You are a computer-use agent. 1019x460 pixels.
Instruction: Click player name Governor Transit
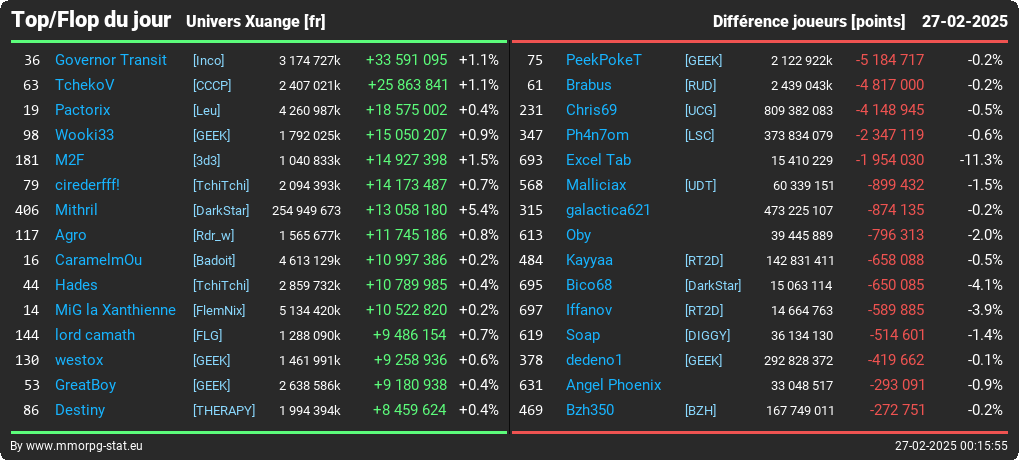pos(110,60)
